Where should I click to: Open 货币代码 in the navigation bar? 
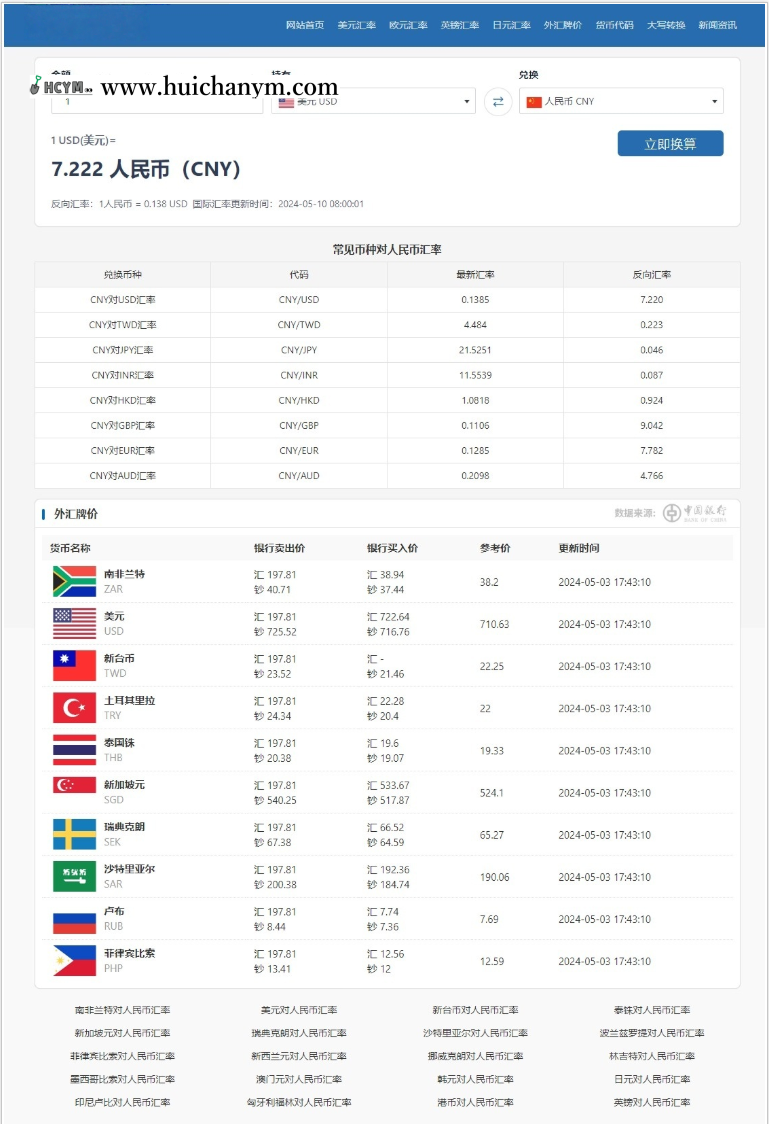[x=615, y=25]
